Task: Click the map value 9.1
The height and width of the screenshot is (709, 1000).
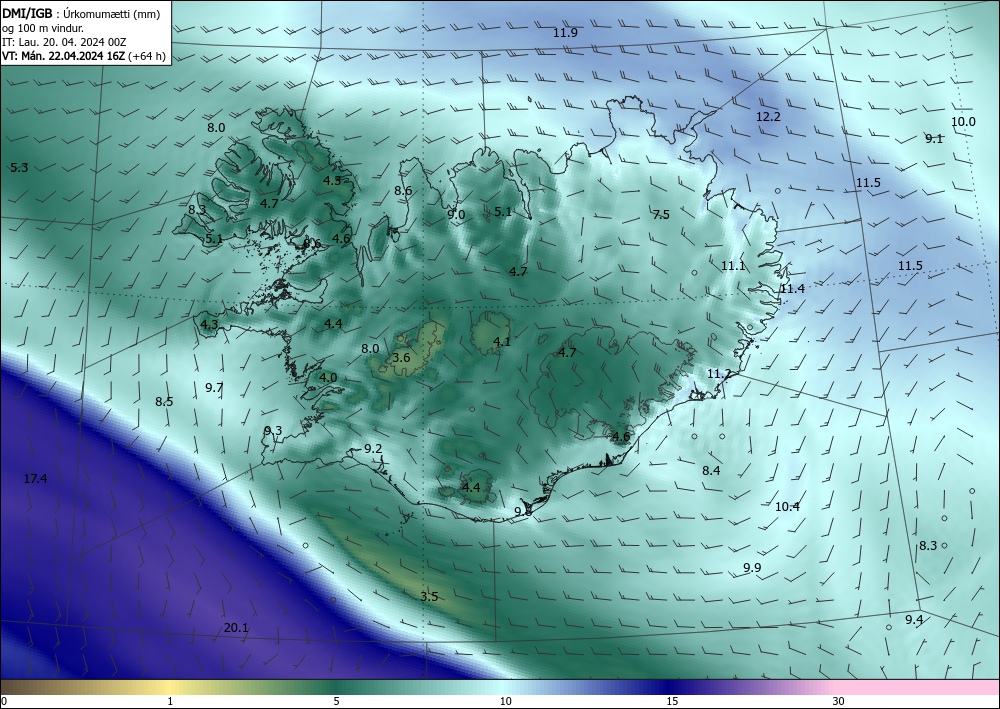Action: [x=934, y=138]
